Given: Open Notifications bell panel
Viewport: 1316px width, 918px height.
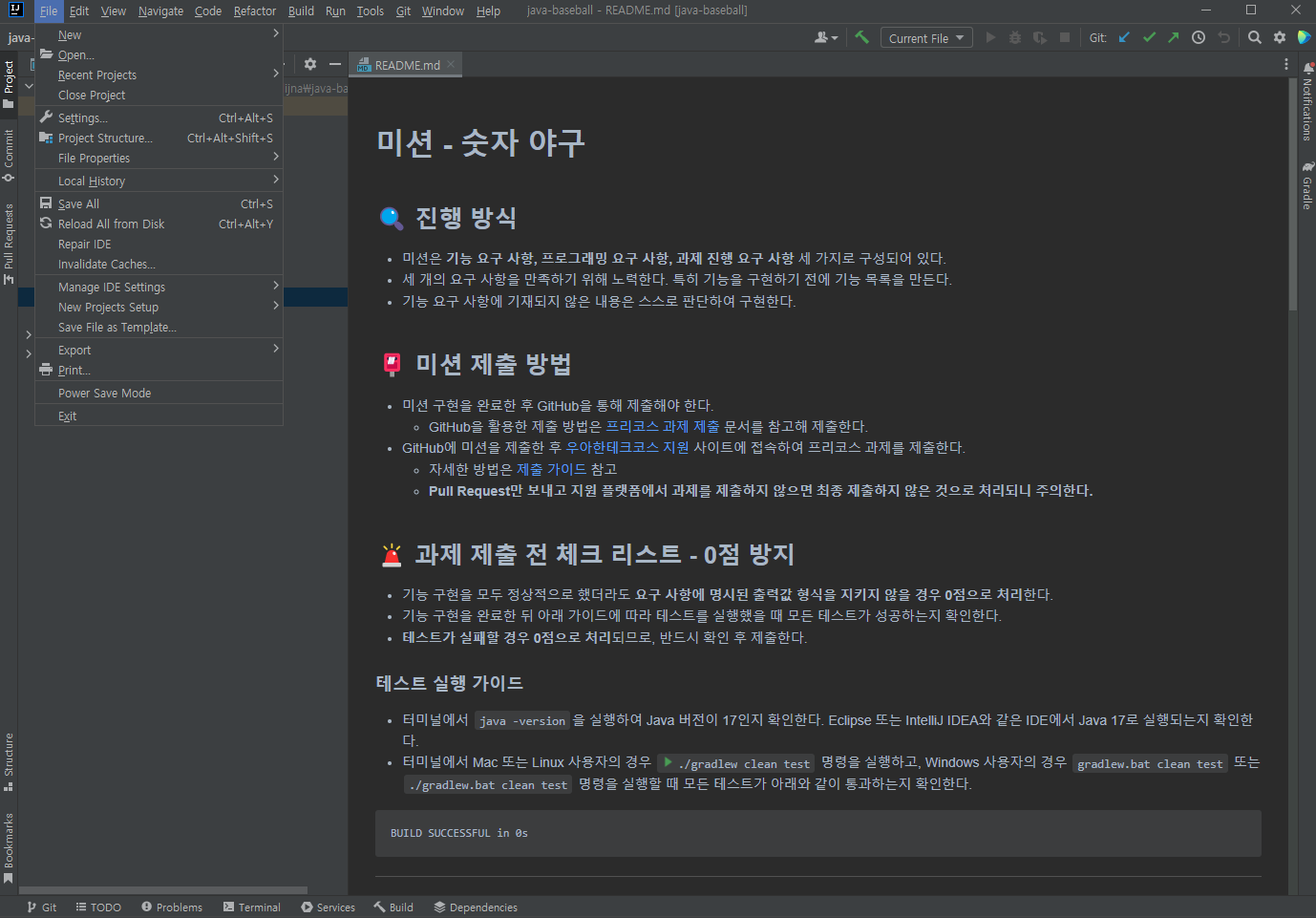Looking at the screenshot, I should click(x=1307, y=101).
